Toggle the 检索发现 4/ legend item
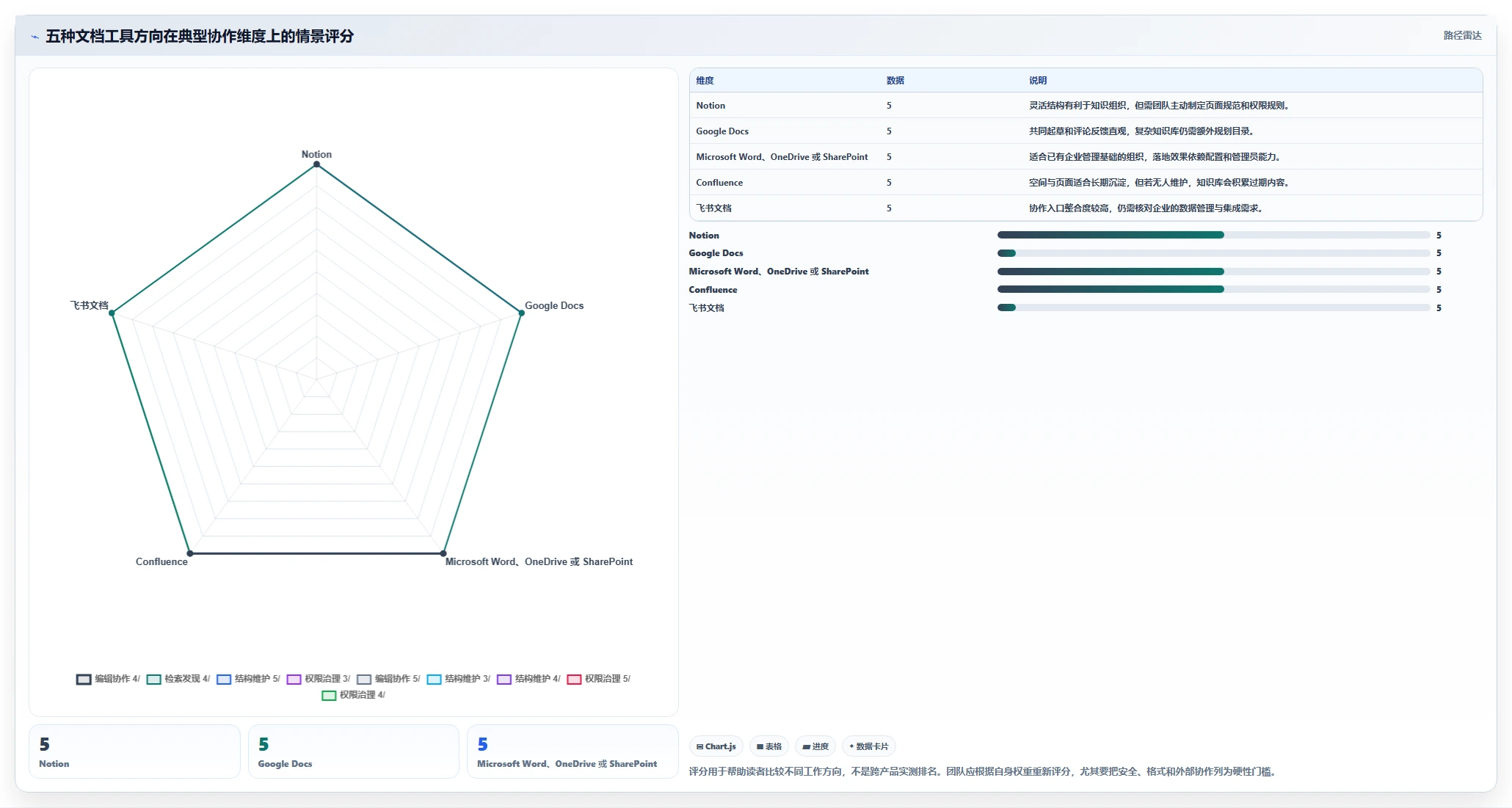The width and height of the screenshot is (1512, 808). point(178,679)
